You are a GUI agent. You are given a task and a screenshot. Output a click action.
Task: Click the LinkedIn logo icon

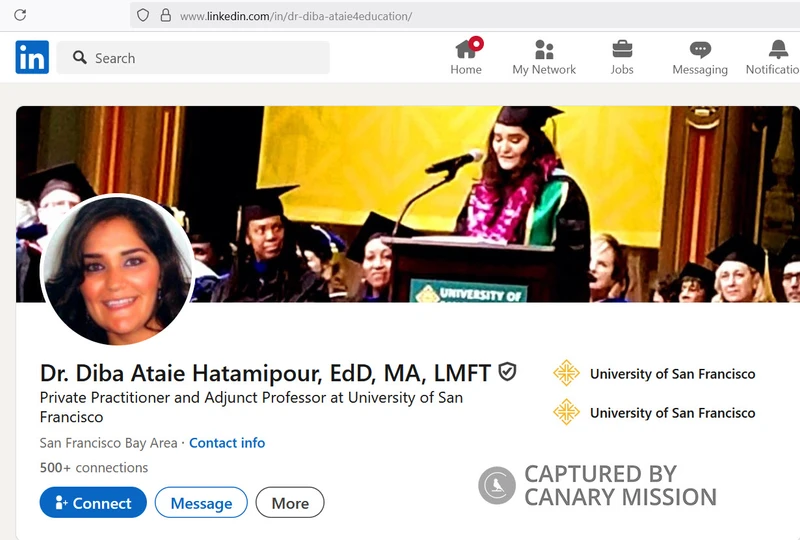[32, 57]
